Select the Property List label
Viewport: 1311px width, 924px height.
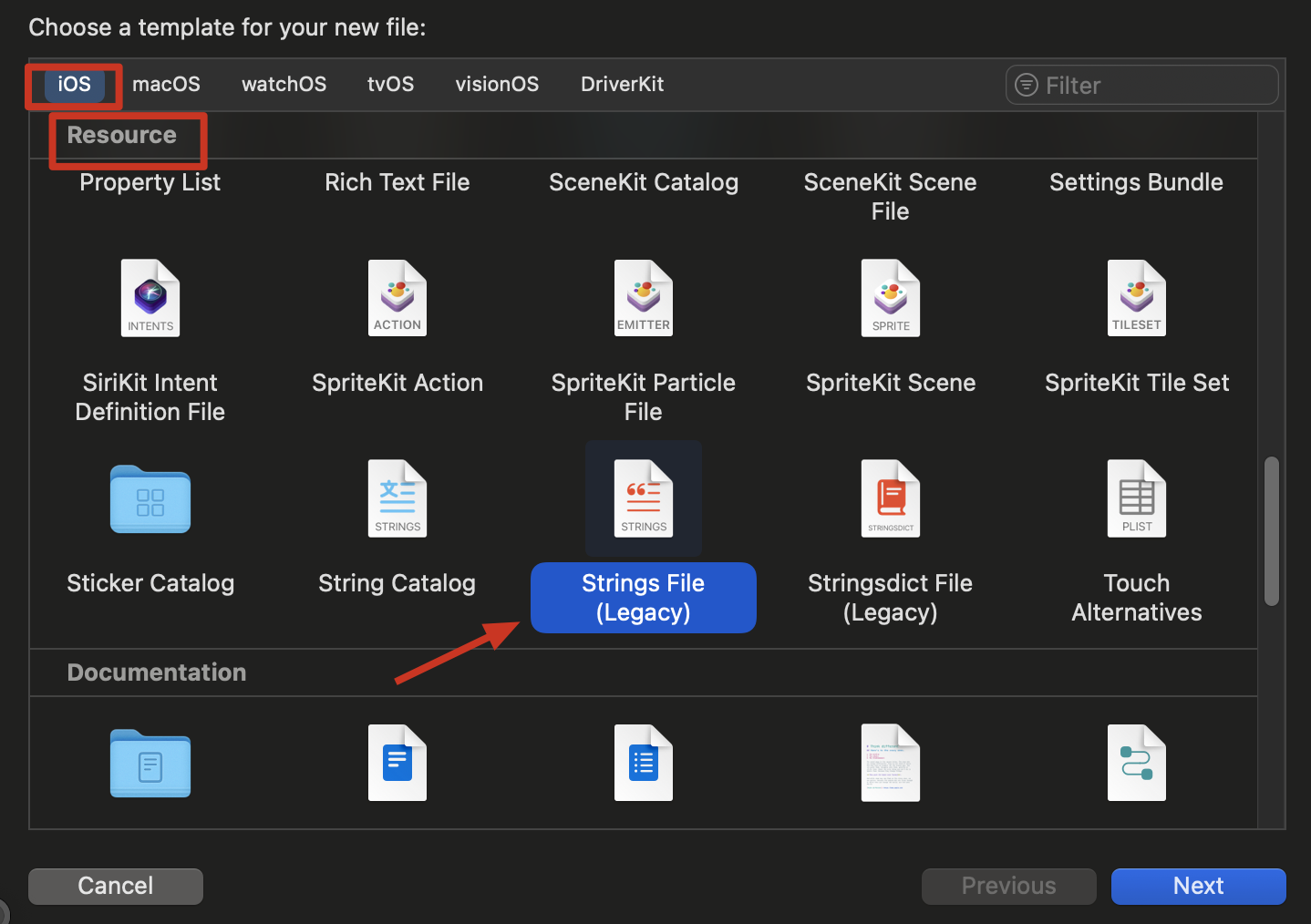[150, 182]
